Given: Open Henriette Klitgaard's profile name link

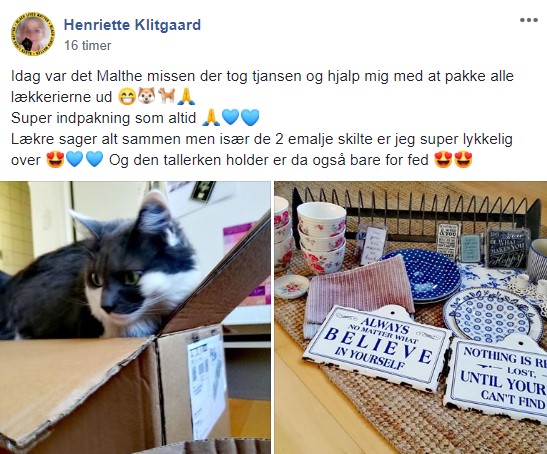Looking at the screenshot, I should 132,25.
